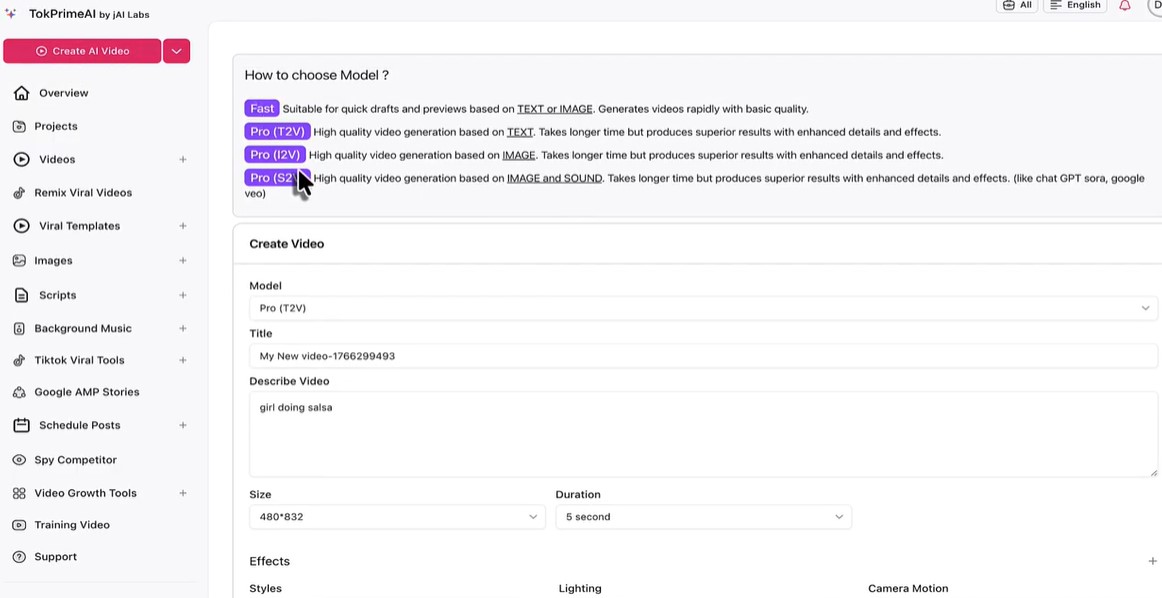This screenshot has height=598, width=1162.
Task: Open the Projects menu item
Action: coord(56,126)
